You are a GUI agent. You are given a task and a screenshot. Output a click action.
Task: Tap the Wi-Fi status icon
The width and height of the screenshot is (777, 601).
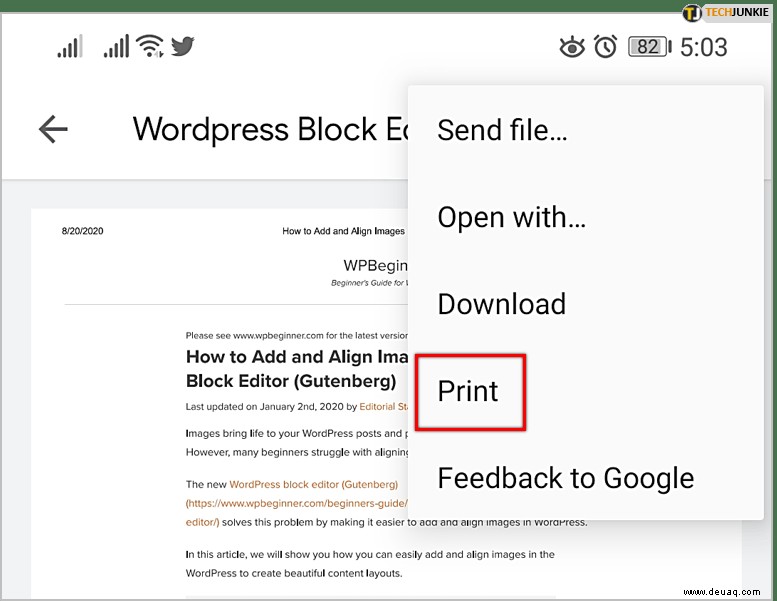pyautogui.click(x=151, y=47)
